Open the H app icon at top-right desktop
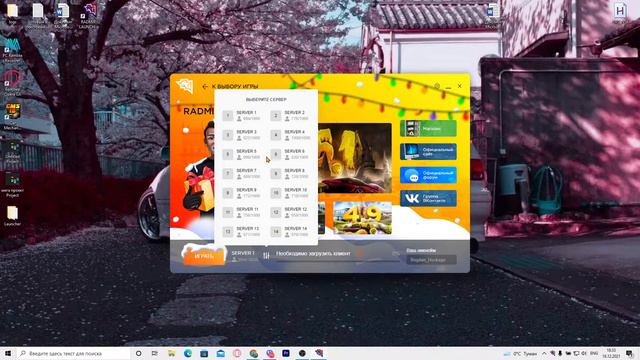This screenshot has height=360, width=640. 620,12
